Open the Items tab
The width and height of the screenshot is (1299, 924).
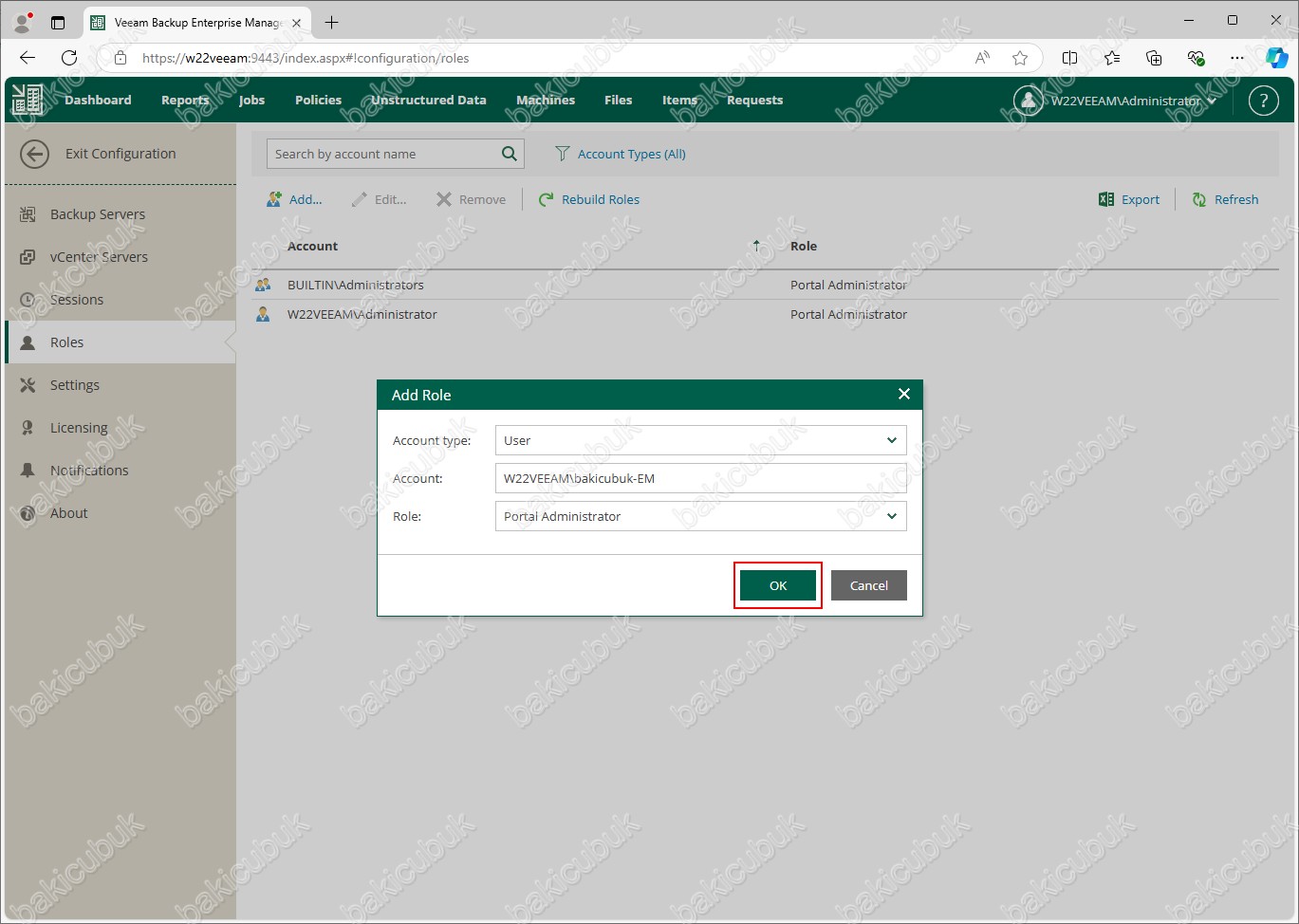tap(679, 100)
